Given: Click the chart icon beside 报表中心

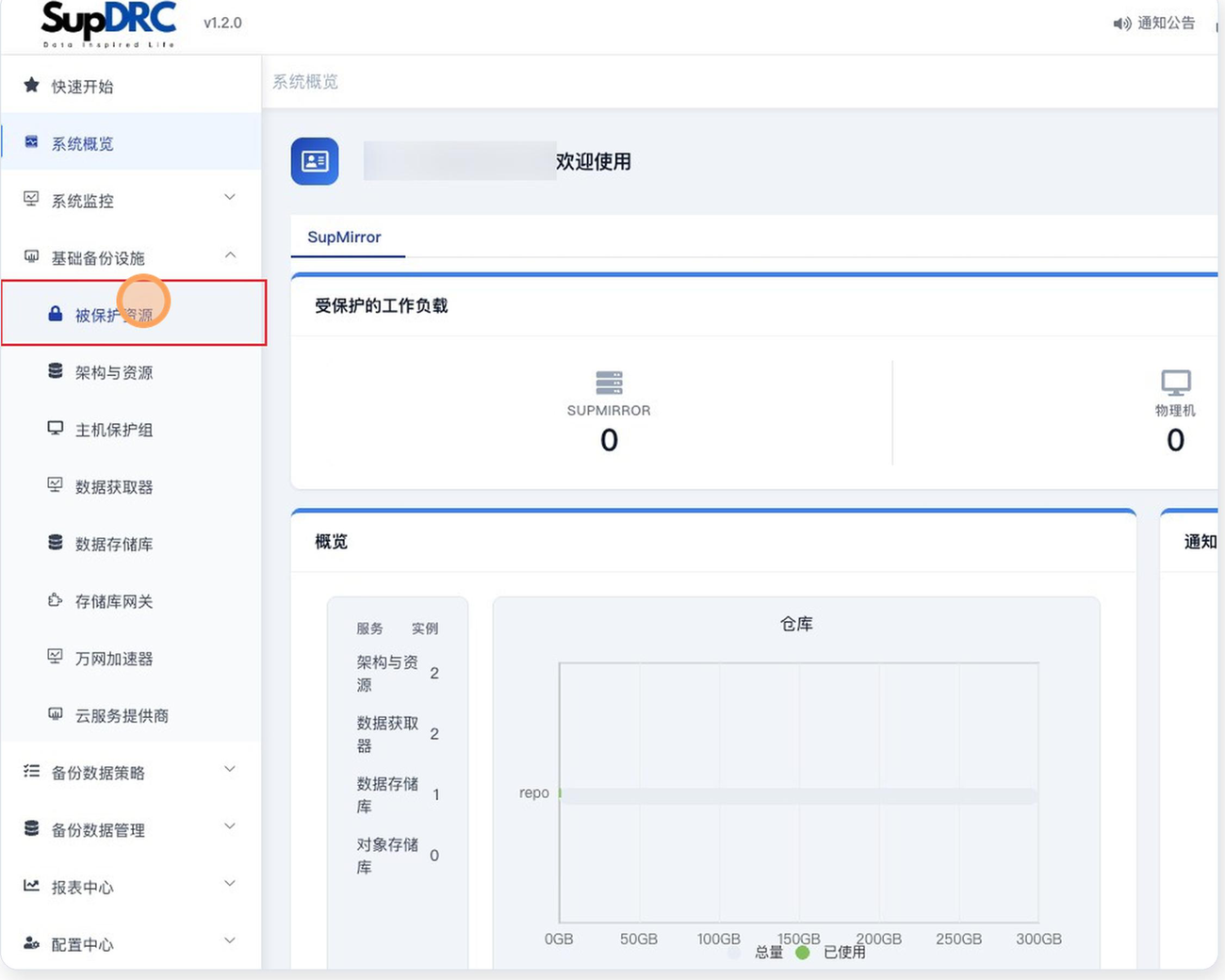Looking at the screenshot, I should (31, 886).
